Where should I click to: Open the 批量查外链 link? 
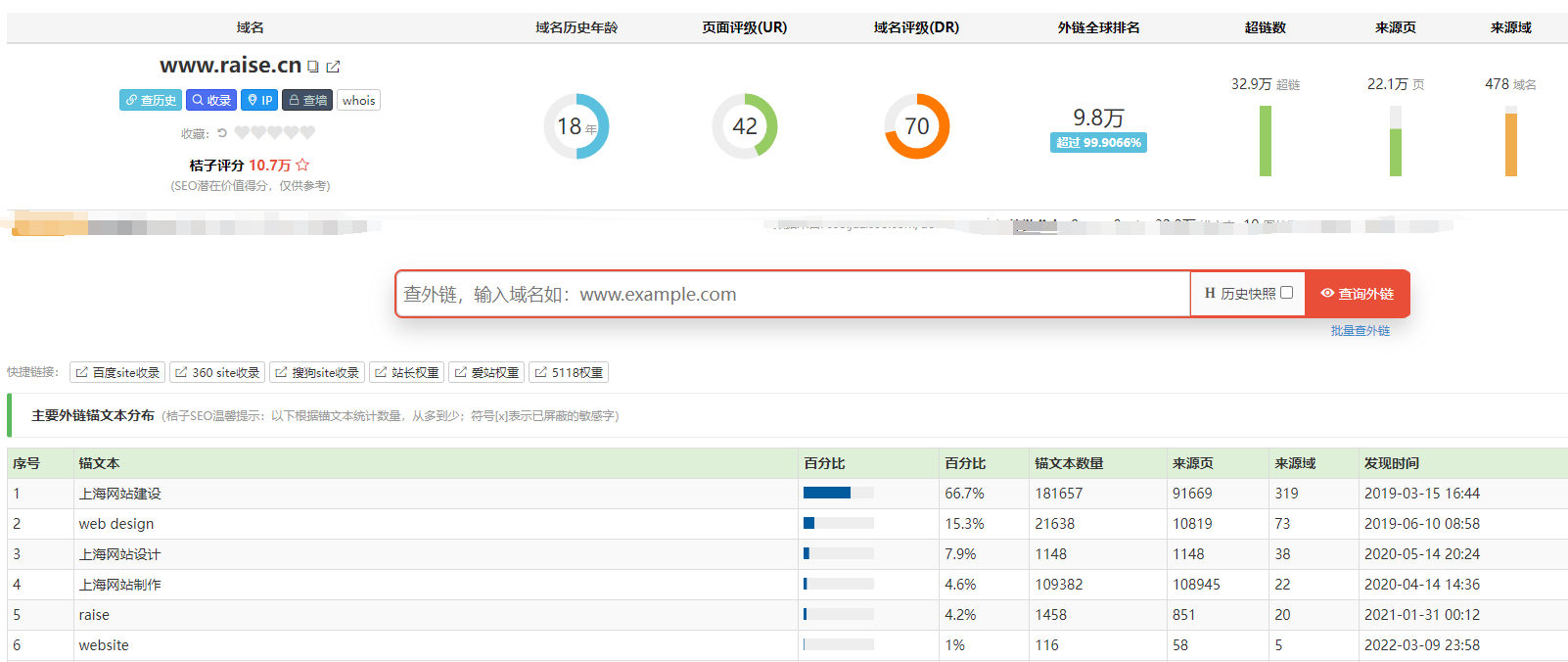[1360, 331]
